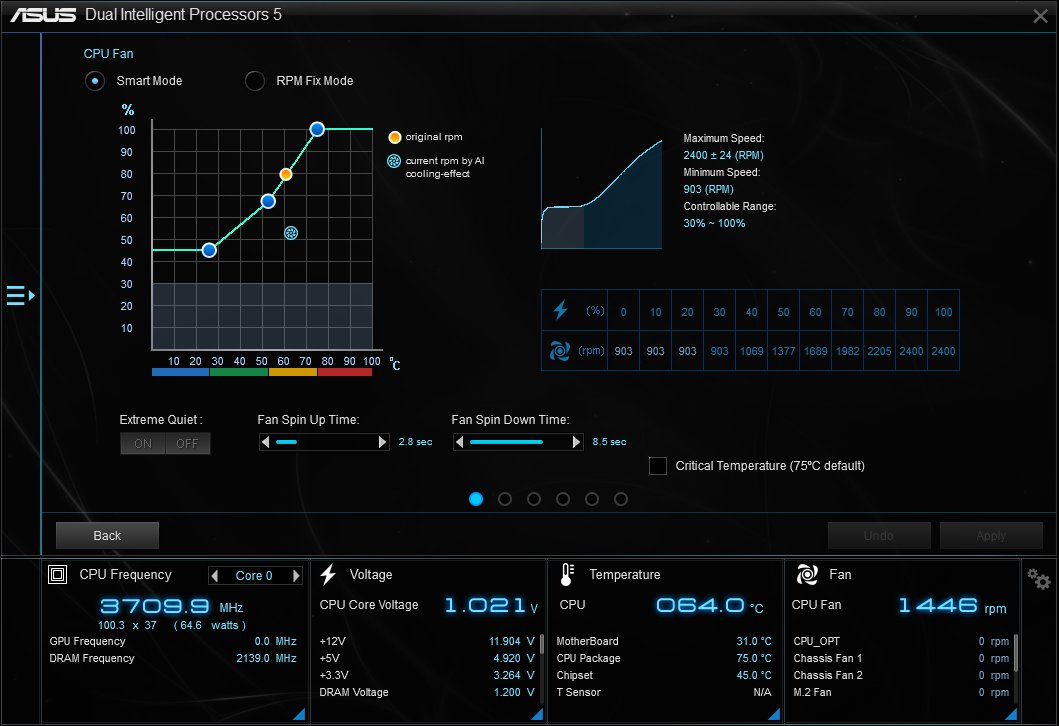Viewport: 1059px width, 726px height.
Task: Click the 100% top point on fan curve
Action: (317, 129)
